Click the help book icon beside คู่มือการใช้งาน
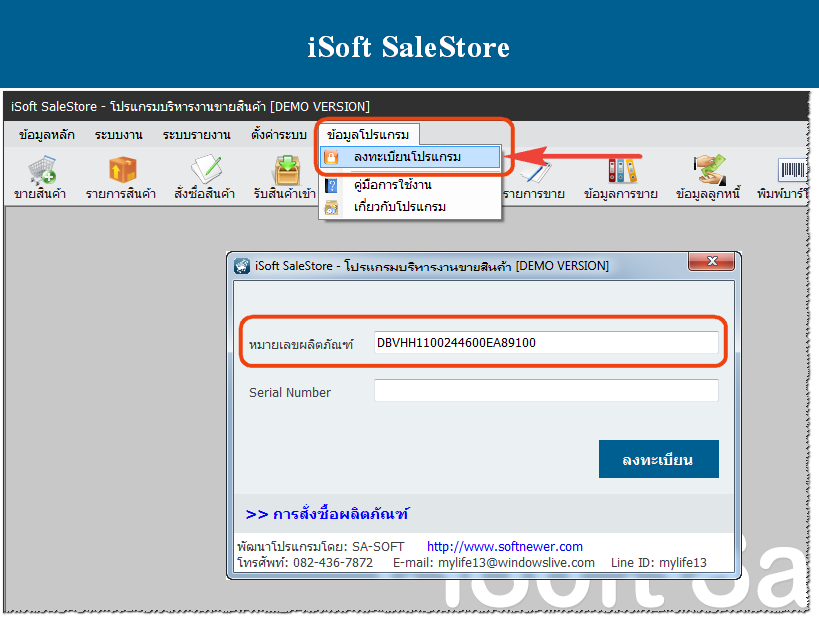Image resolution: width=819 pixels, height=622 pixels. (331, 185)
